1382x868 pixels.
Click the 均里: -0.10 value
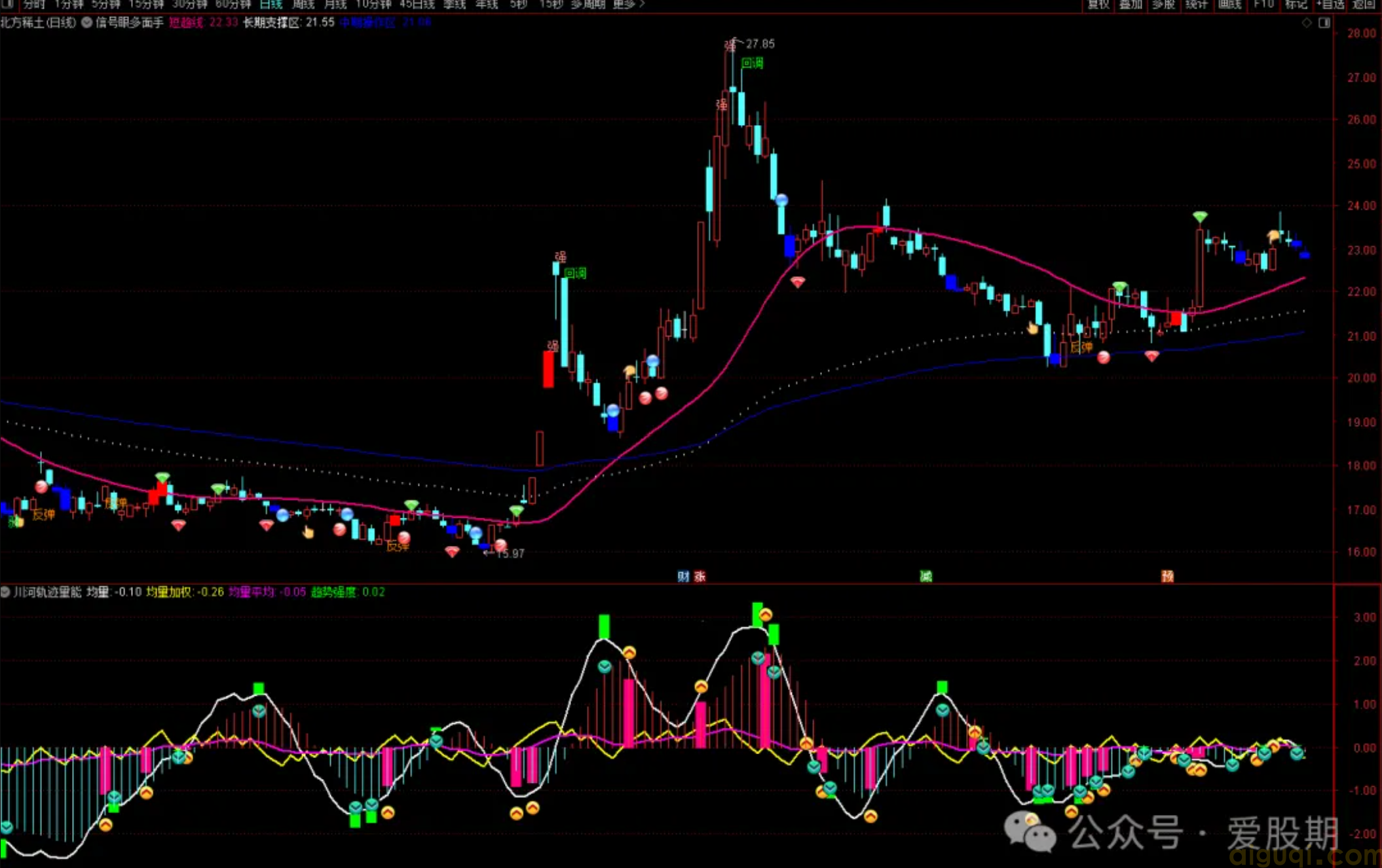click(114, 592)
